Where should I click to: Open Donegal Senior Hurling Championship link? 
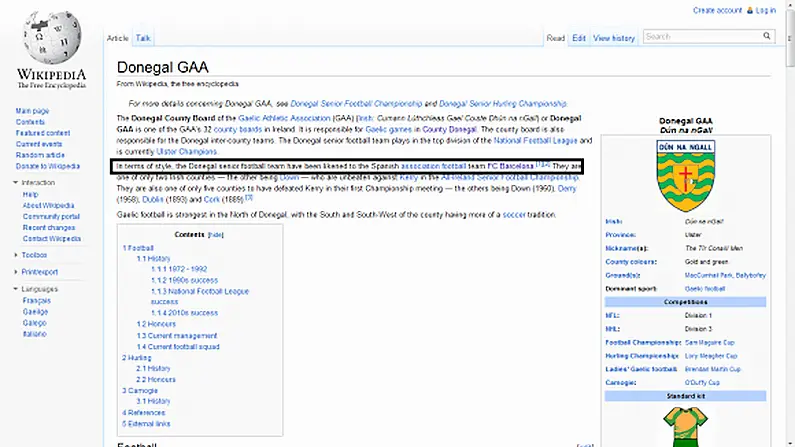coord(502,103)
